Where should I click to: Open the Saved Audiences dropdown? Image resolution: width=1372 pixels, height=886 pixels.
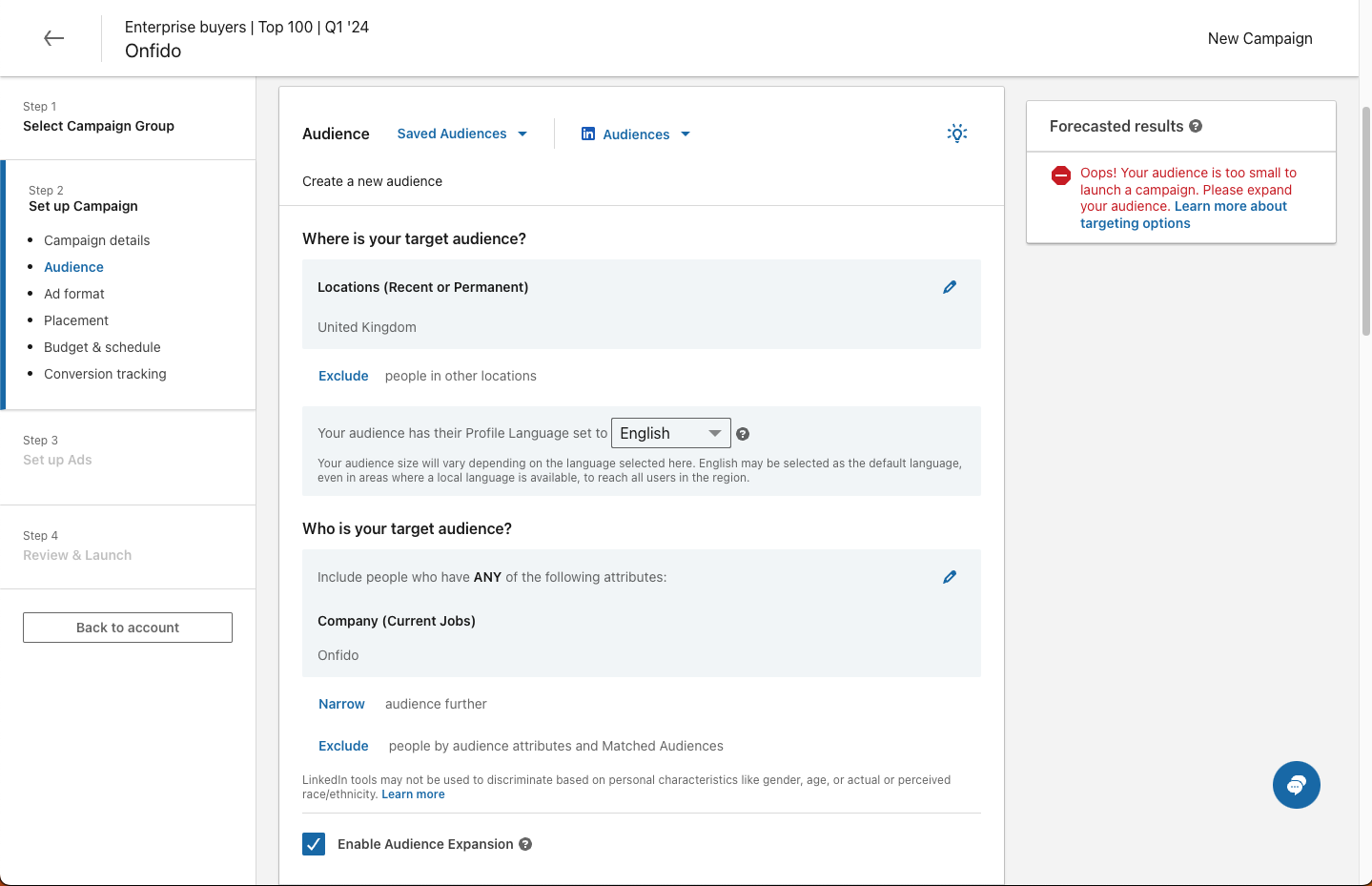click(462, 134)
